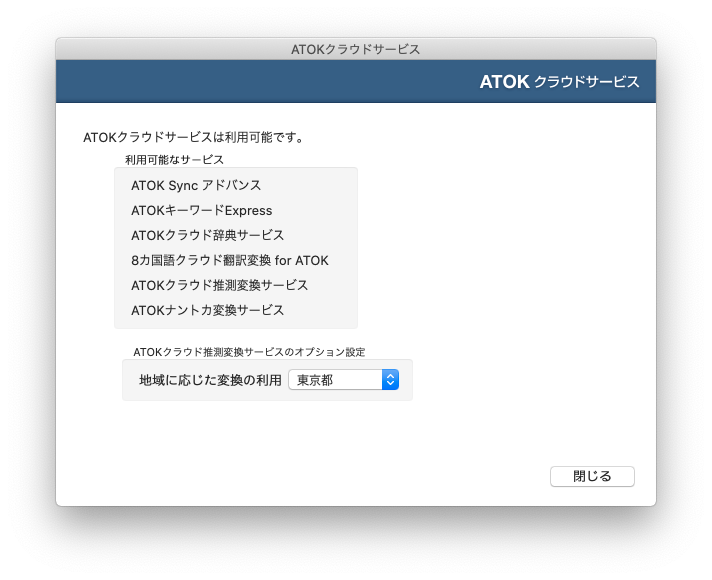Click the 利用可能なサービス heading label
Image resolution: width=712 pixels, height=580 pixels.
[x=174, y=160]
